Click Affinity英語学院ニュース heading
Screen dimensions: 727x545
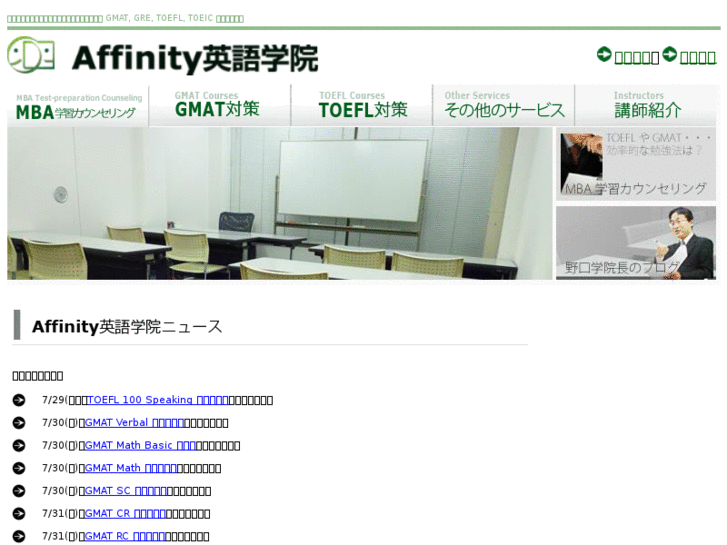point(127,327)
